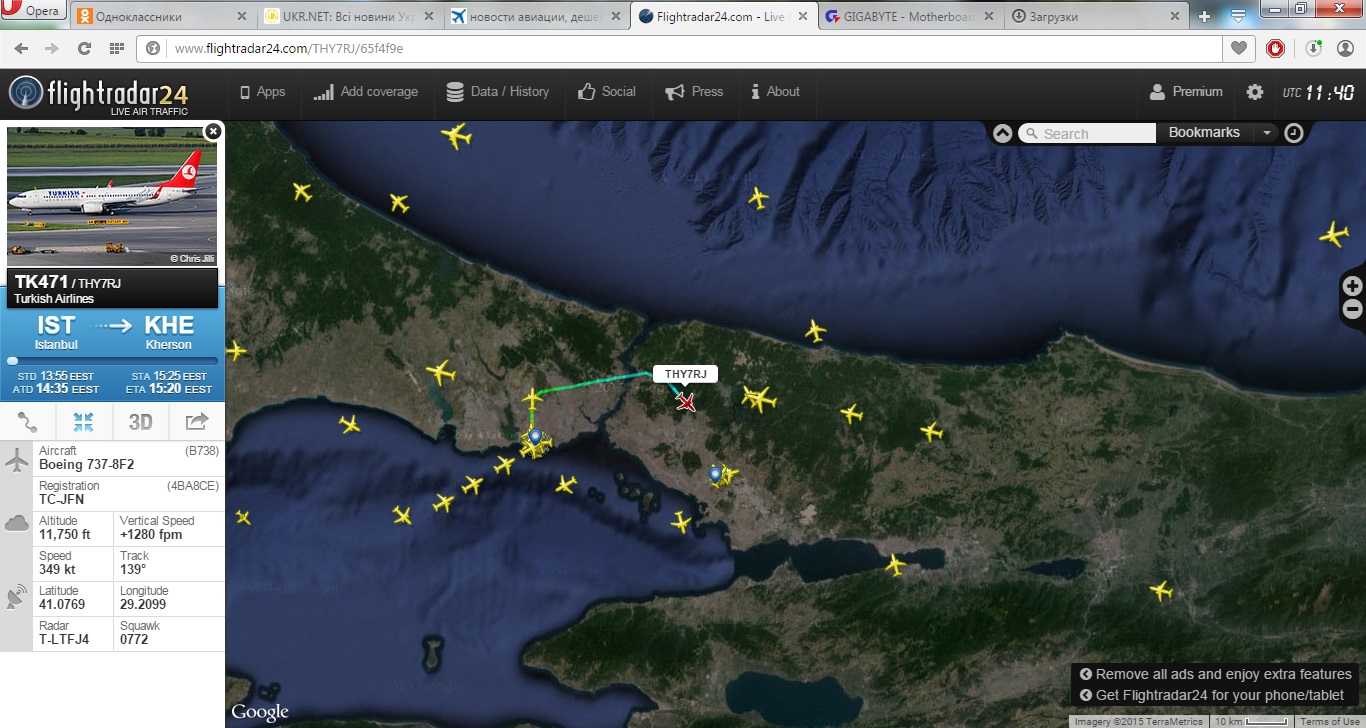Click the Premium account button

click(1186, 92)
